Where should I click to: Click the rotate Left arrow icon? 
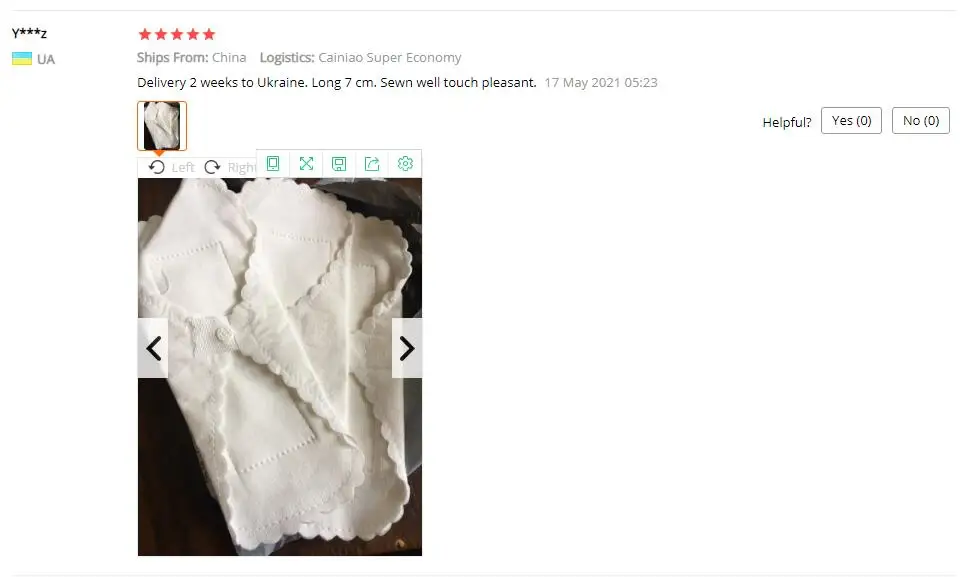157,167
